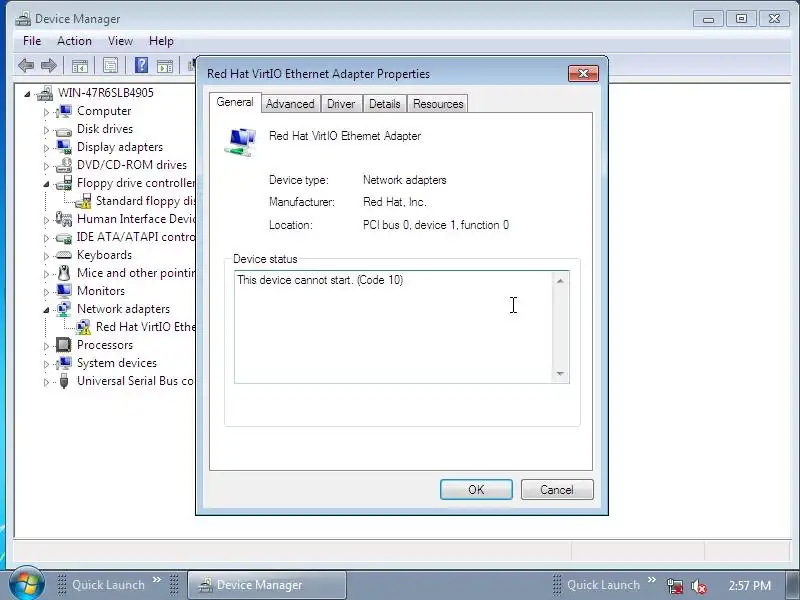Click the Back arrow in Device Manager toolbar
This screenshot has width=800, height=600.
26,65
